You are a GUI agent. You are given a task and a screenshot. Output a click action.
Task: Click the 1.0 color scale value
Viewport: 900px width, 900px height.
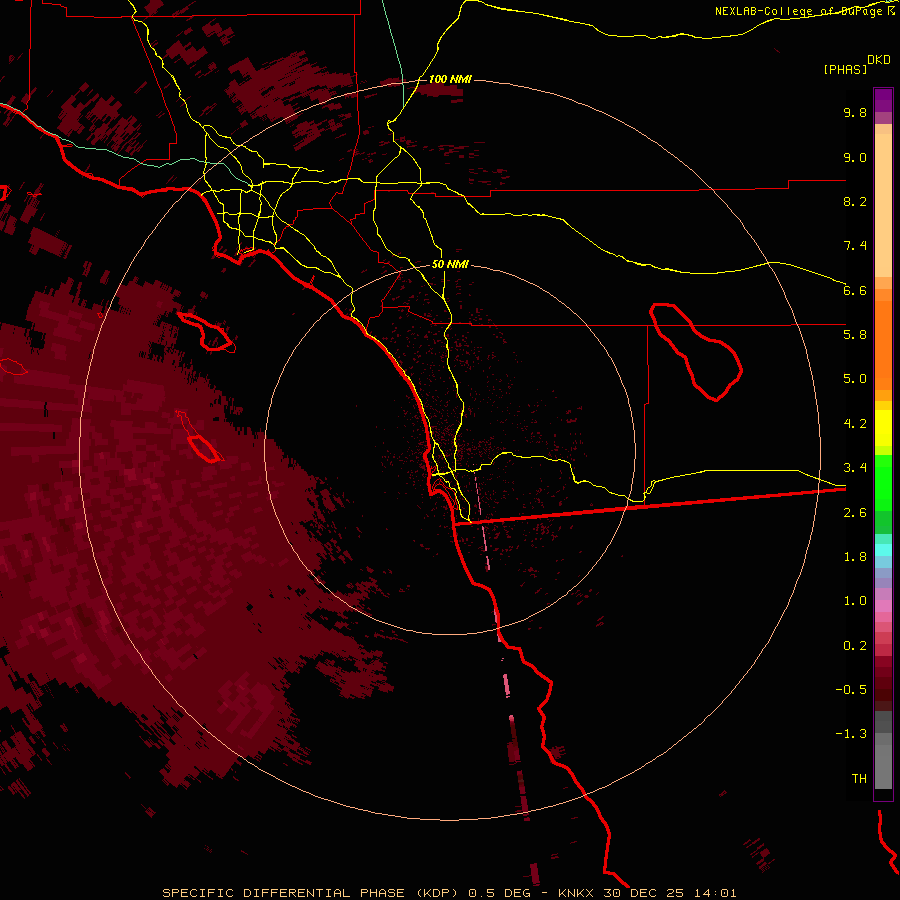pos(855,601)
